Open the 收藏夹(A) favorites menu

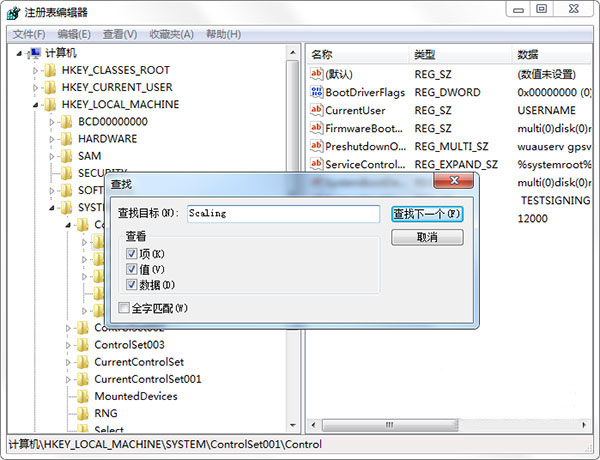coord(171,34)
